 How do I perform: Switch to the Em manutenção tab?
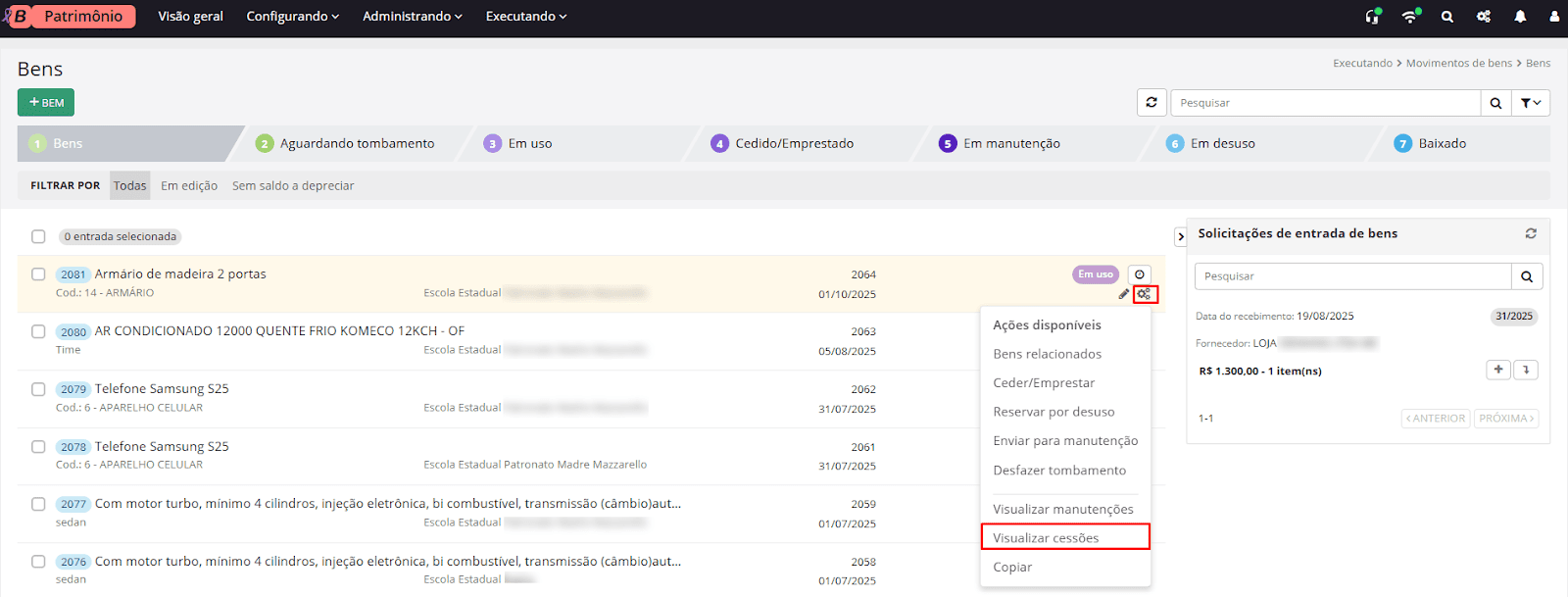click(1011, 143)
